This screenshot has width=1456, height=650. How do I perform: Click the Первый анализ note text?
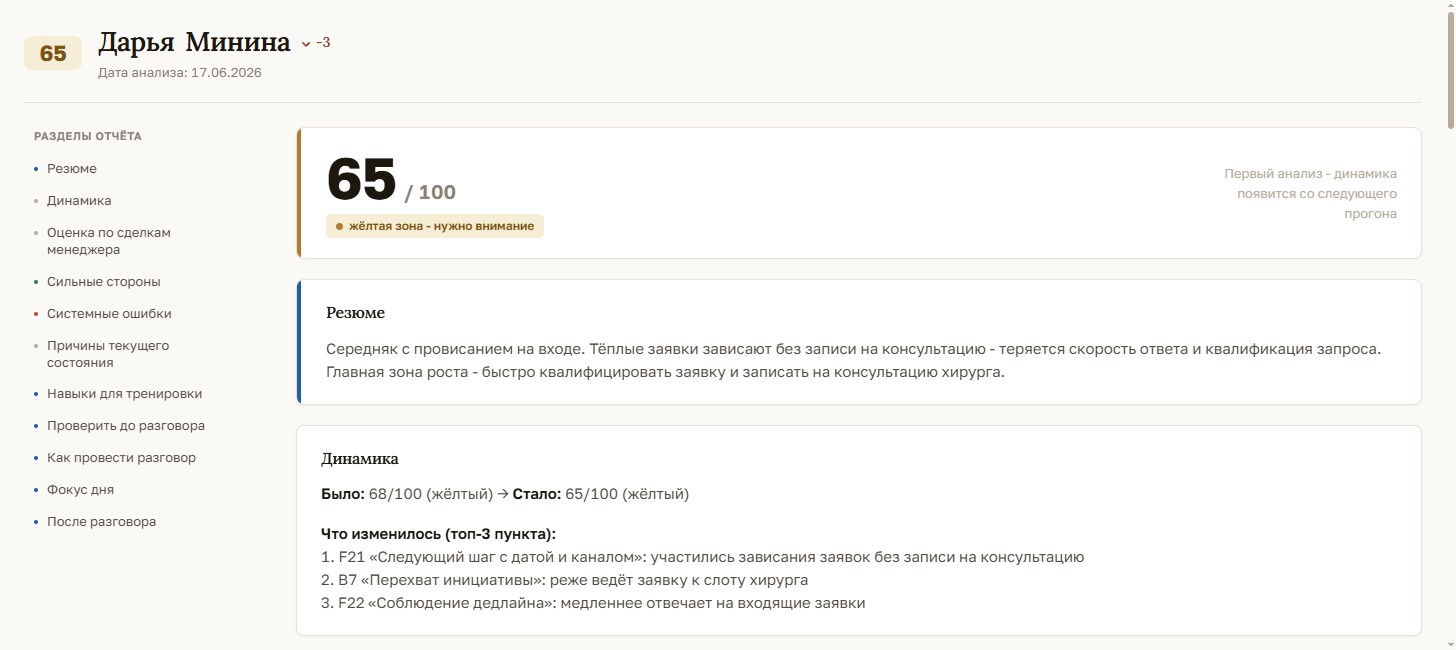pyautogui.click(x=1310, y=194)
